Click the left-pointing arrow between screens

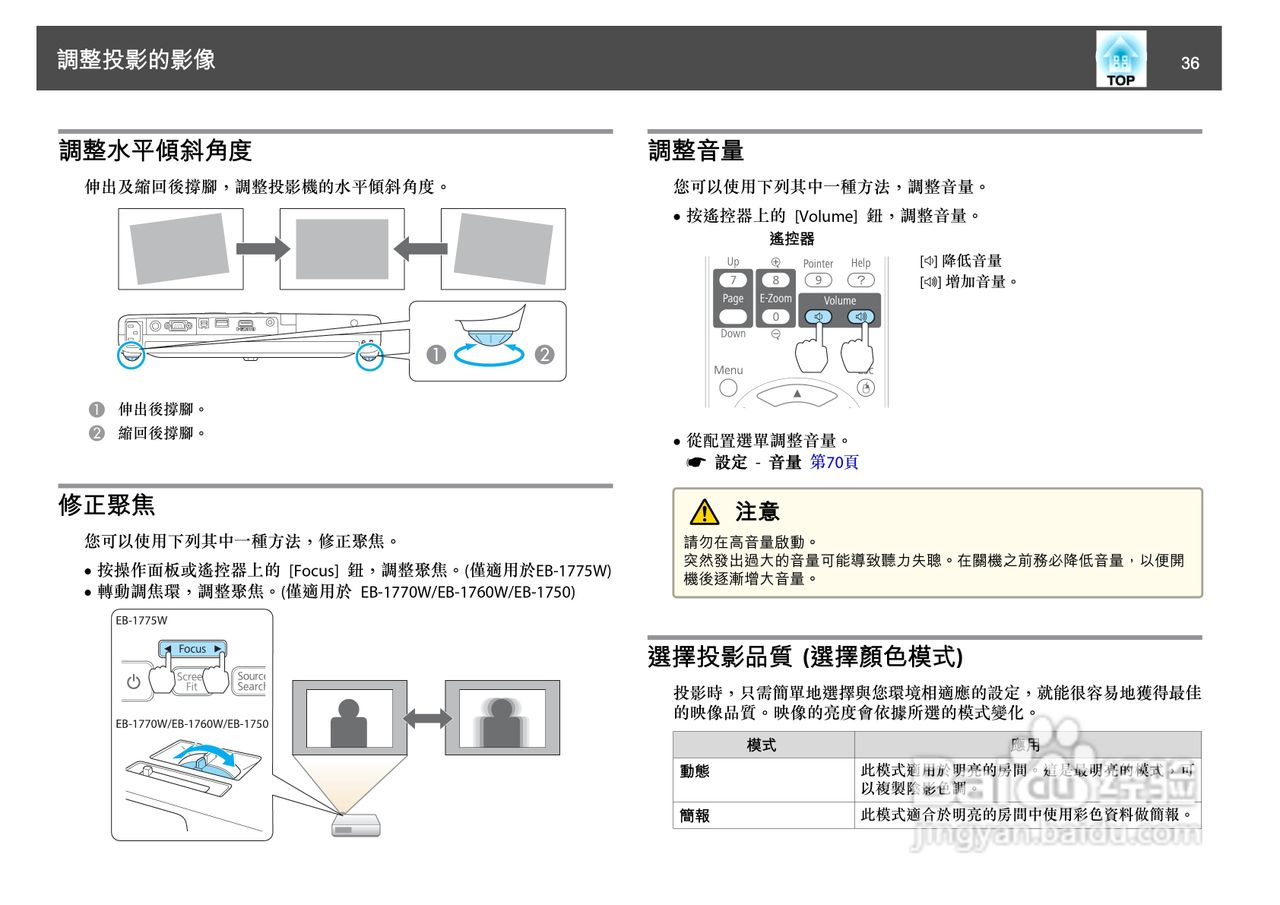pyautogui.click(x=422, y=249)
